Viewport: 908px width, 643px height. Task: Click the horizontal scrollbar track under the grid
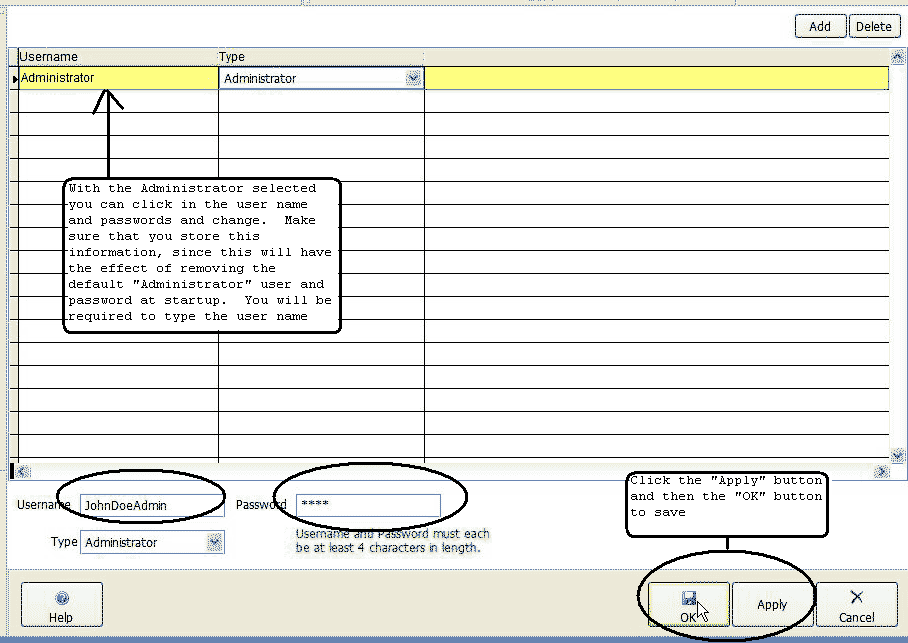(x=450, y=472)
